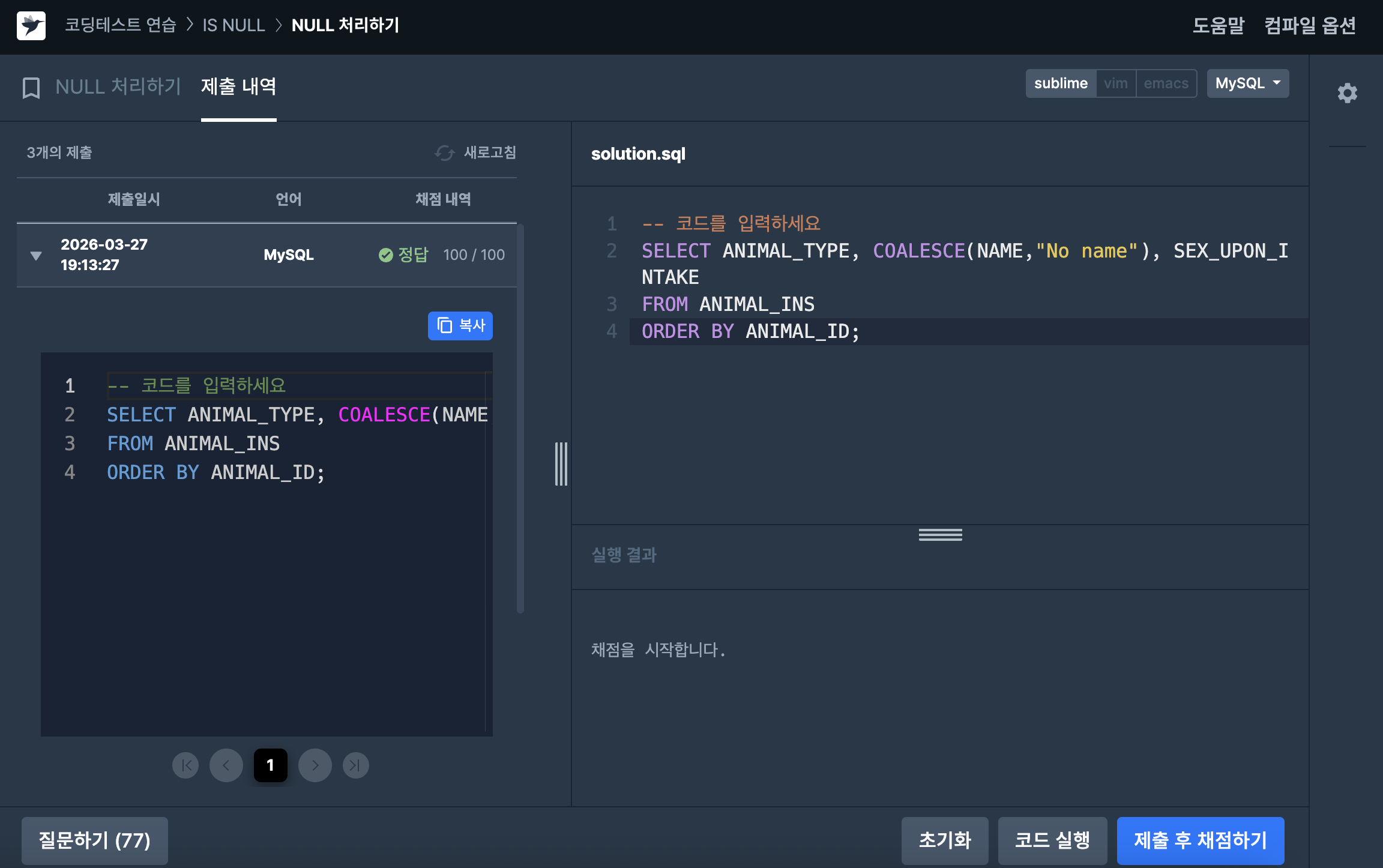The image size is (1383, 868).
Task: Click the 새로고침 refresh icon
Action: (x=444, y=153)
